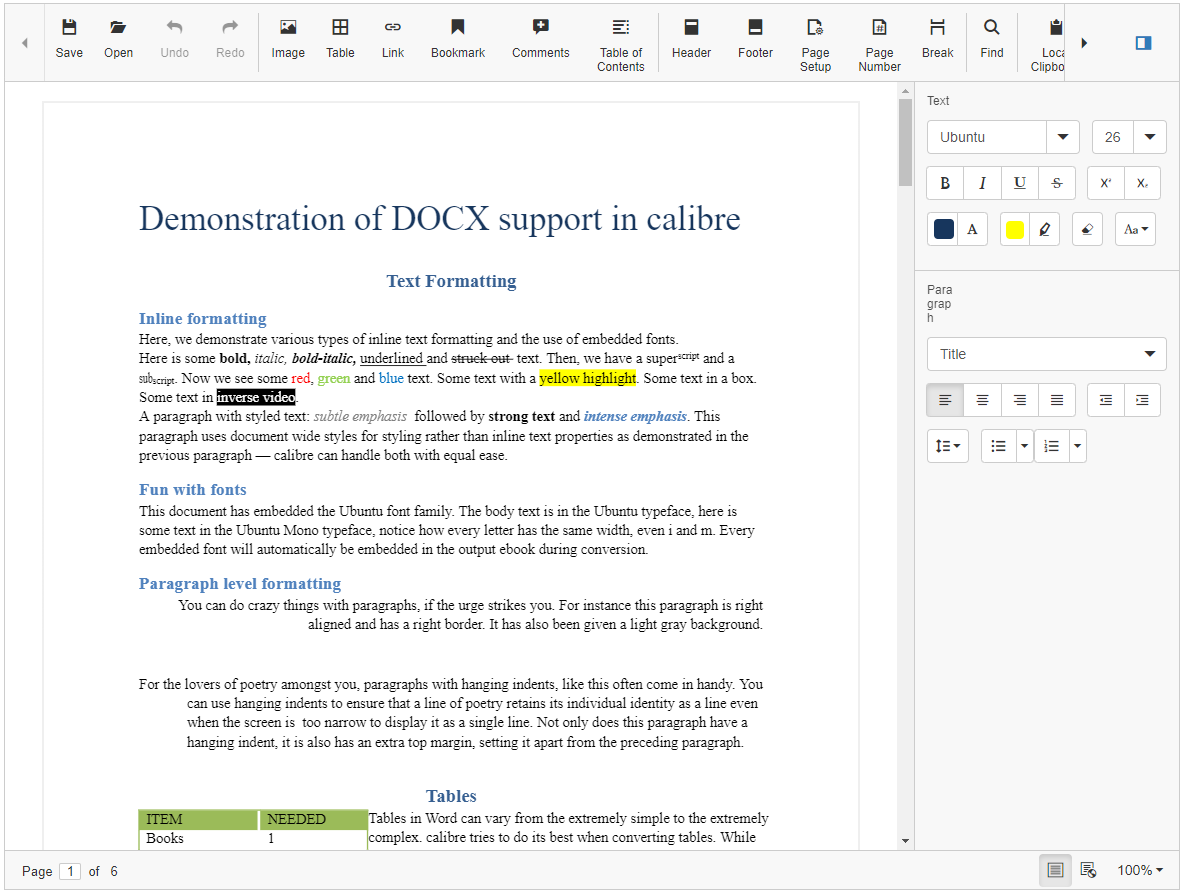Toggle strikethrough formatting

[1057, 183]
